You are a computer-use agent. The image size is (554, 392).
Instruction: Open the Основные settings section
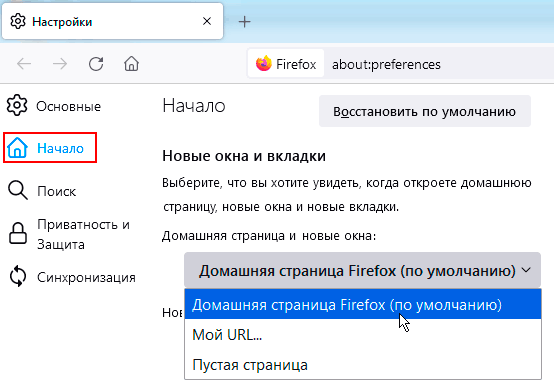coord(54,106)
